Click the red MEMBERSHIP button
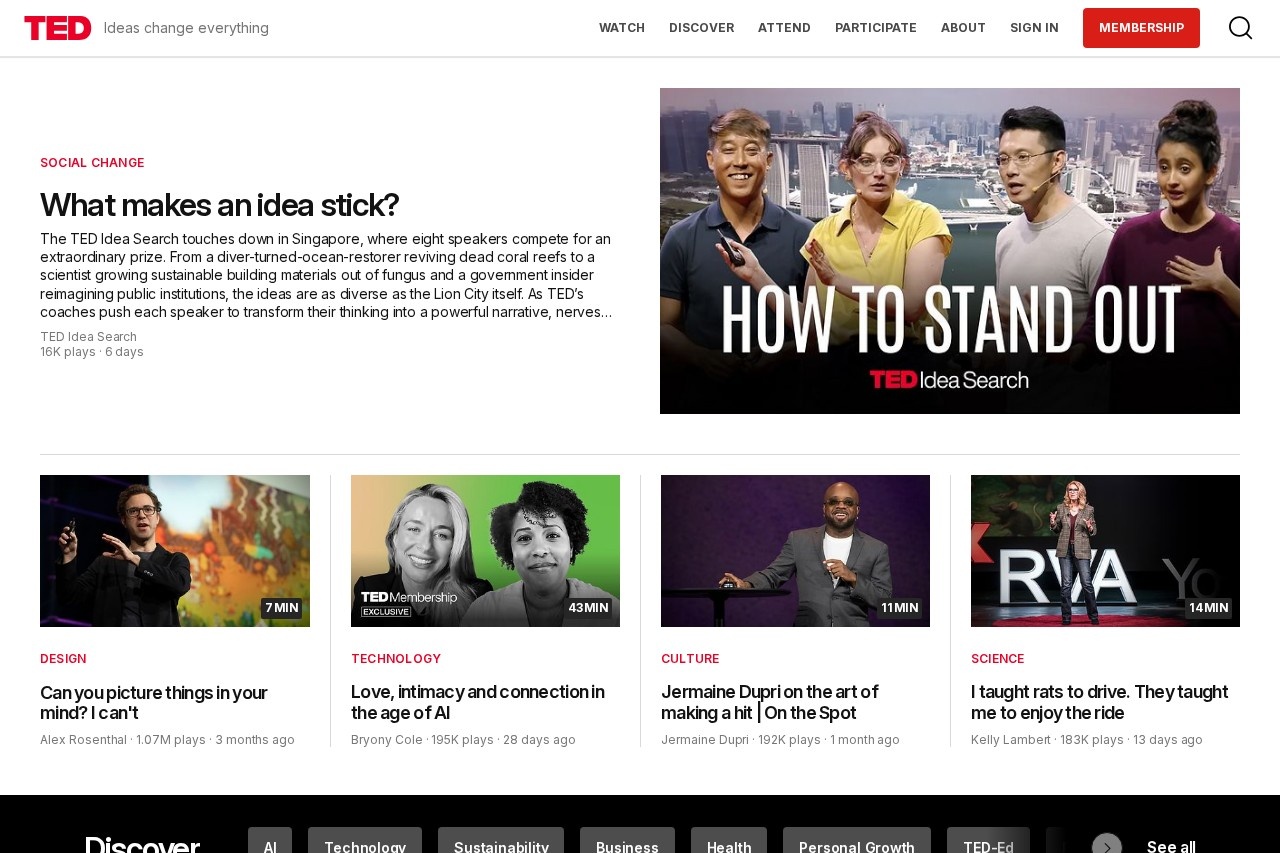Image resolution: width=1280 pixels, height=853 pixels. [1141, 28]
